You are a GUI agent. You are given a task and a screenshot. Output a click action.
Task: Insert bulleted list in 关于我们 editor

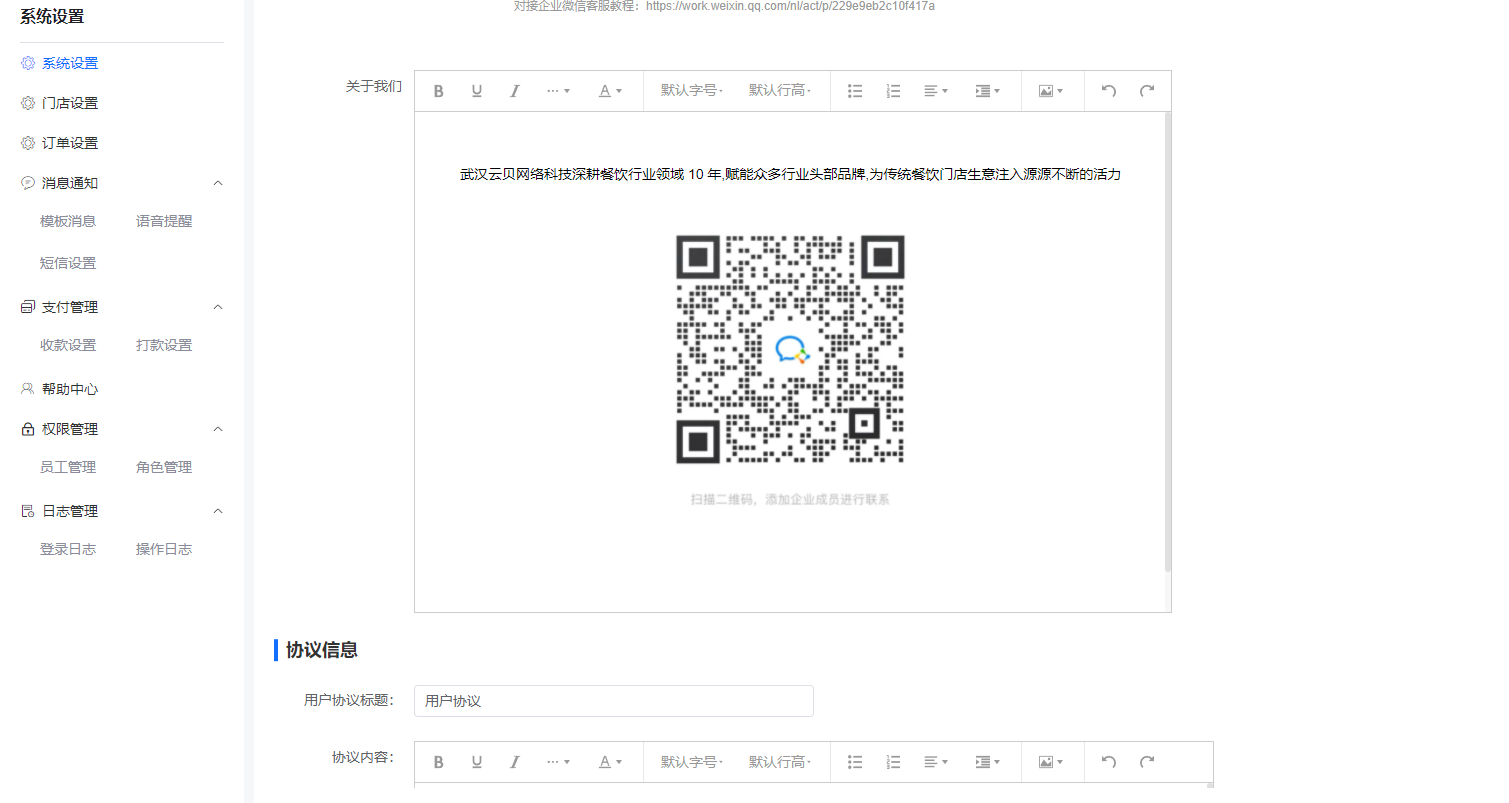pyautogui.click(x=855, y=91)
